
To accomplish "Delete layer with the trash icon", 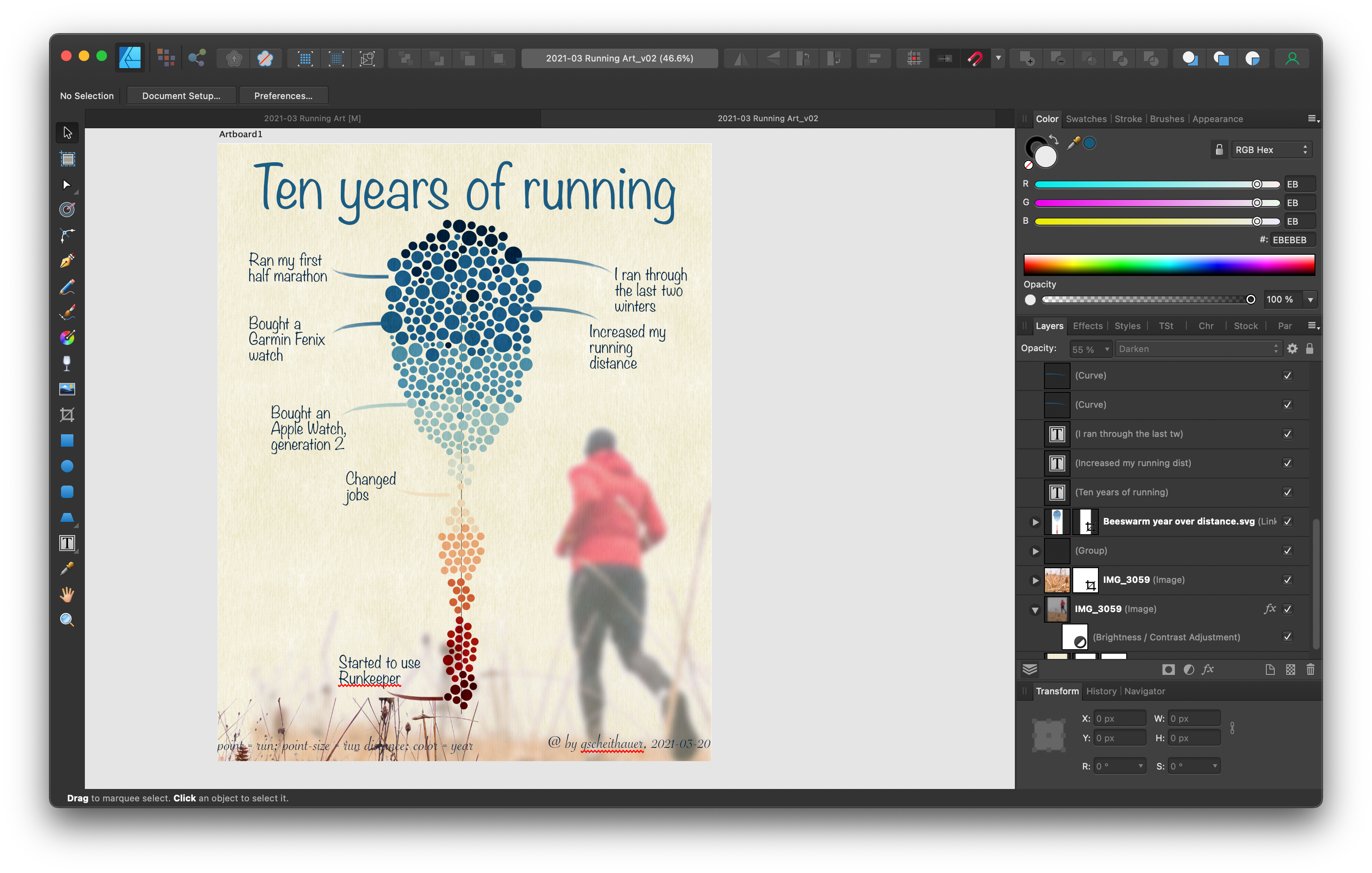I will [1310, 670].
